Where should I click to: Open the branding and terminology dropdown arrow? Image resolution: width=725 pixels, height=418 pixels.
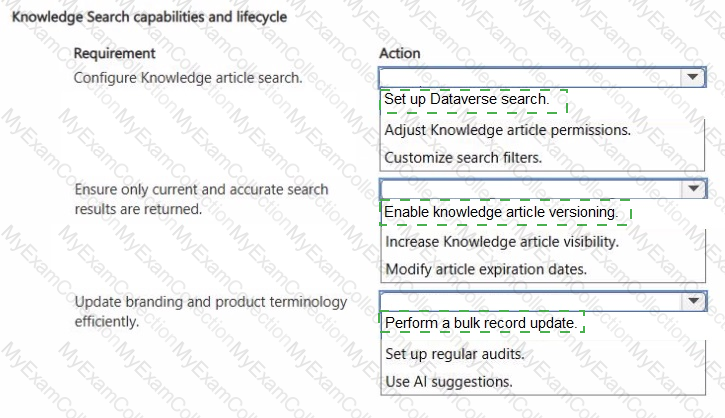pos(693,301)
